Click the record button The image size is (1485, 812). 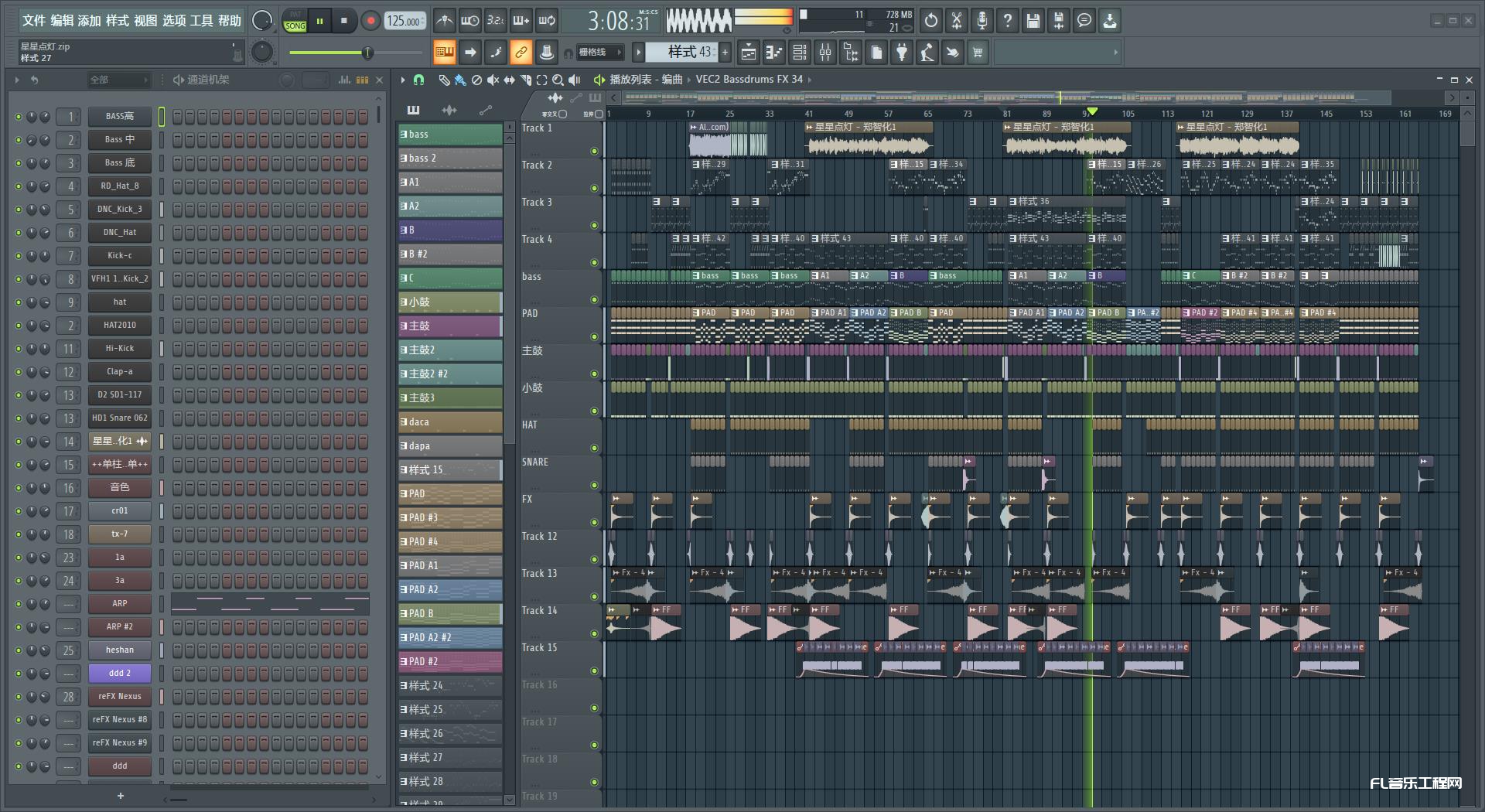(370, 21)
